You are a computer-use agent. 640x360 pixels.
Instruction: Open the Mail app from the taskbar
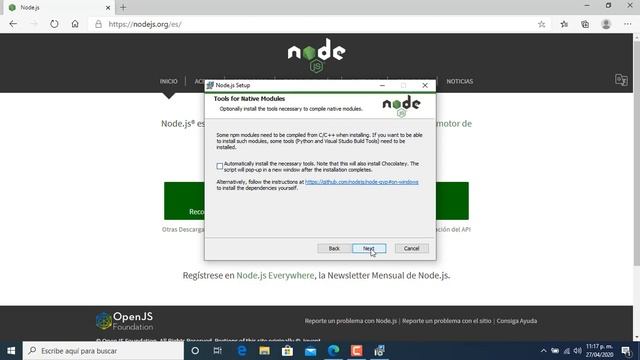point(311,351)
